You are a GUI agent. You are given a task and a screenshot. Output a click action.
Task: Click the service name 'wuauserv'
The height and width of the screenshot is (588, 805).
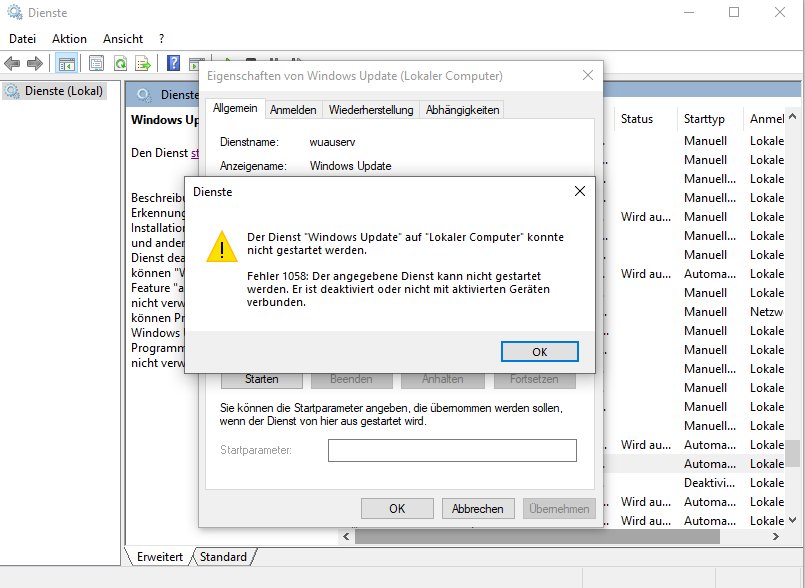(x=332, y=142)
